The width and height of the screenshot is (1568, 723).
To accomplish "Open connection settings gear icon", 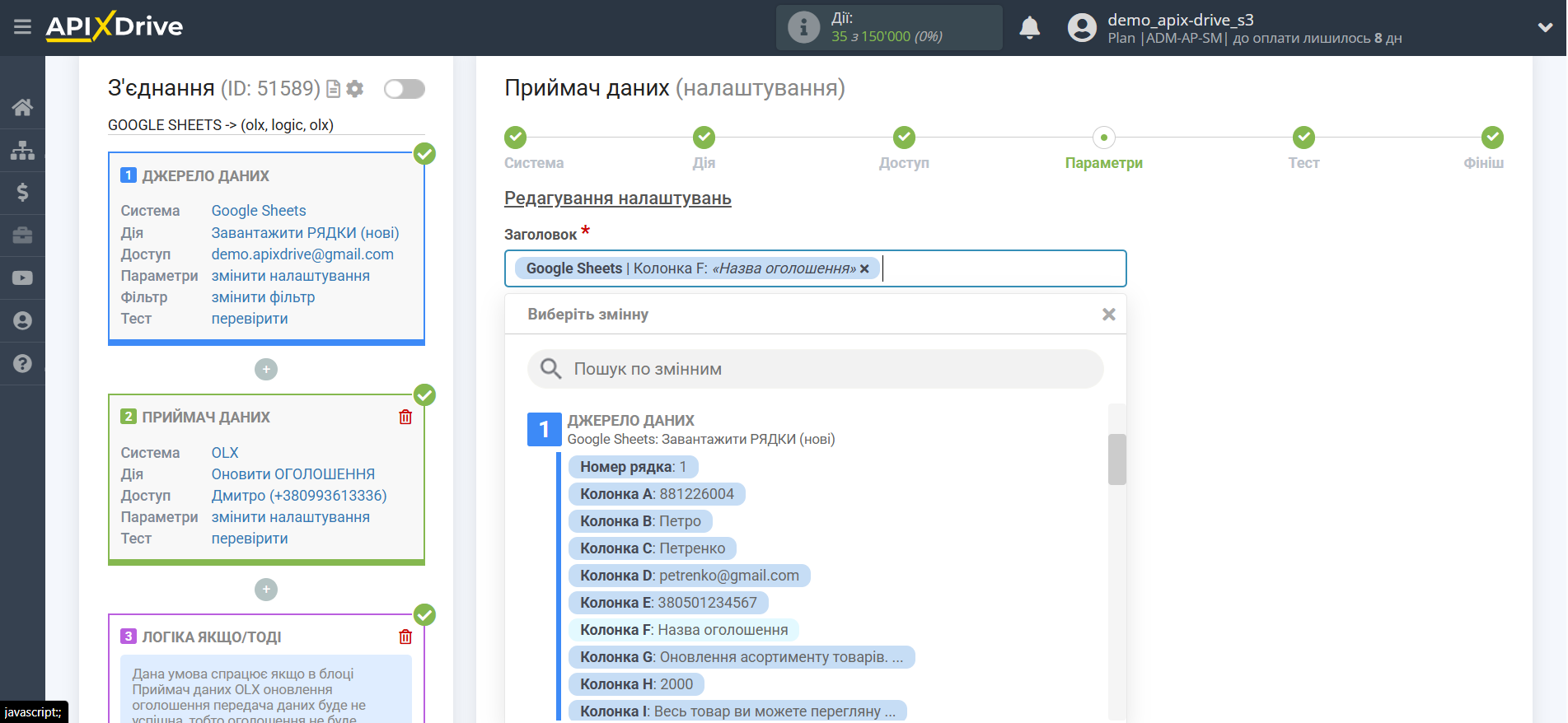I will (x=354, y=89).
